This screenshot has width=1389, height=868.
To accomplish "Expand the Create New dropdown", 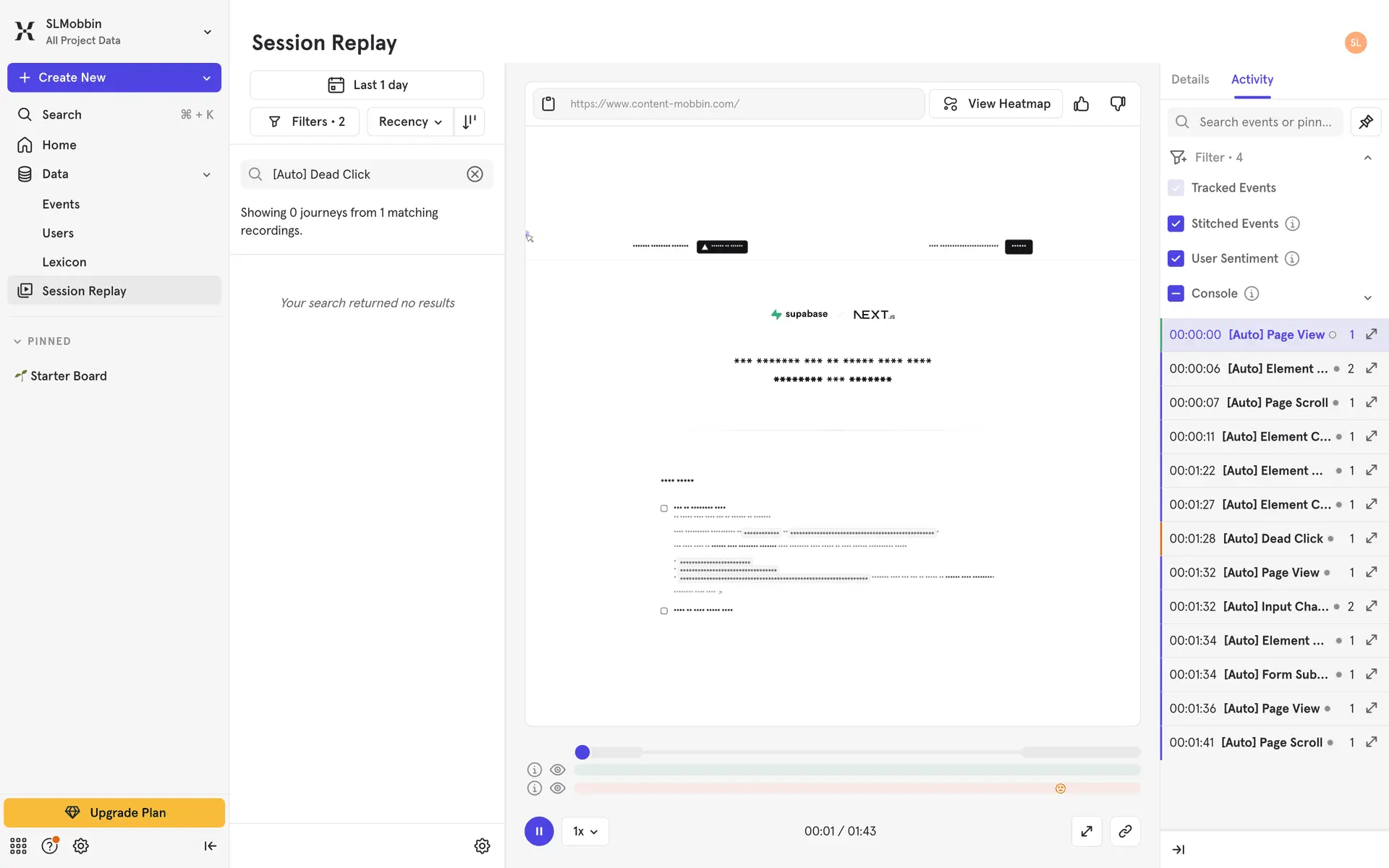I will click(x=206, y=77).
